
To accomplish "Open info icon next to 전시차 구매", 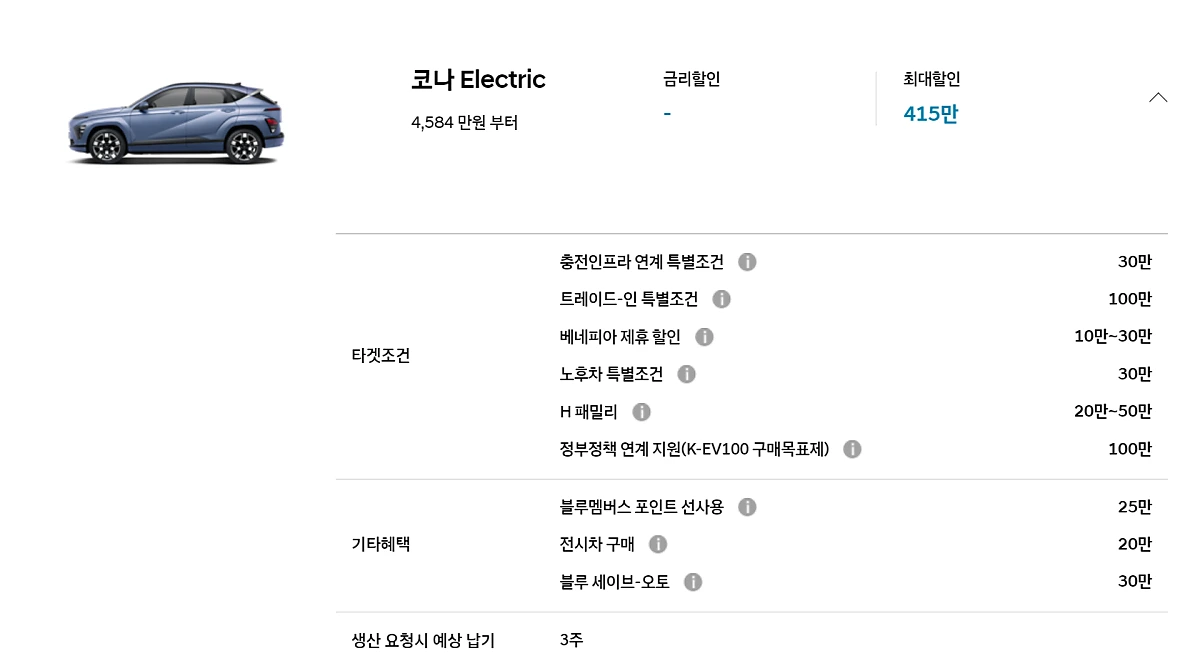I will pyautogui.click(x=657, y=544).
